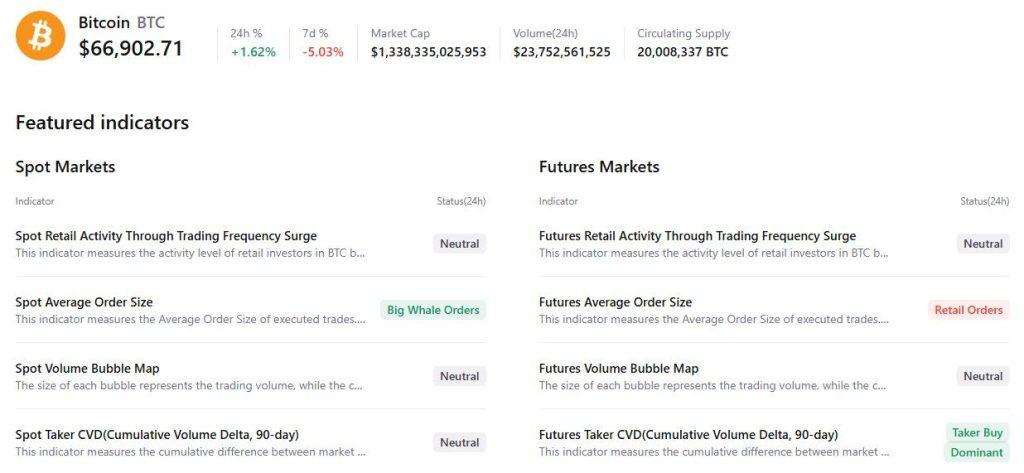Open Spot Retail Activity Through Trading Frequency Surge
The width and height of the screenshot is (1024, 473).
(x=166, y=236)
